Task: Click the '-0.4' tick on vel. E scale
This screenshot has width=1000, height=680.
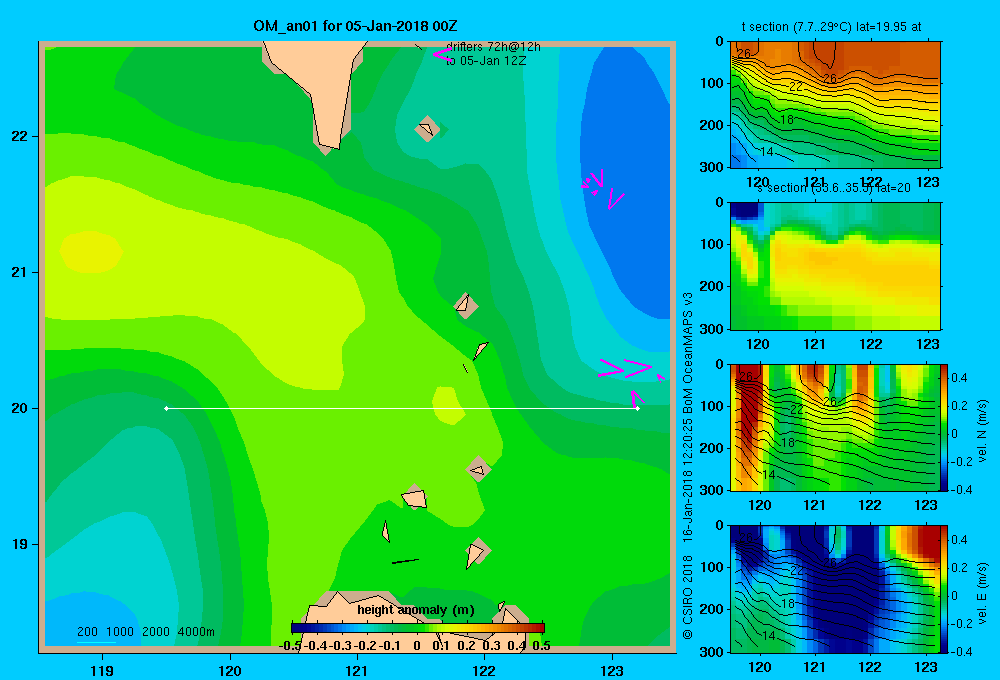Action: tap(961, 651)
